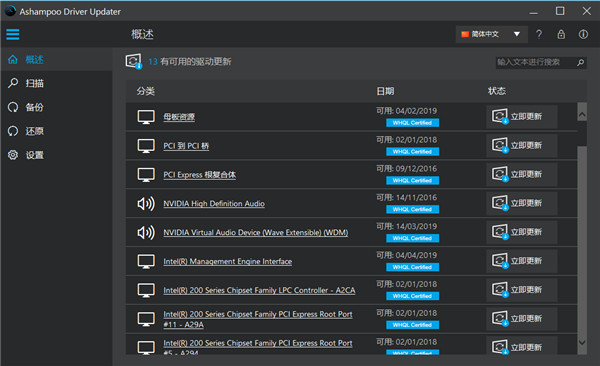Click monitor icon for Root Port #11 row

point(146,319)
